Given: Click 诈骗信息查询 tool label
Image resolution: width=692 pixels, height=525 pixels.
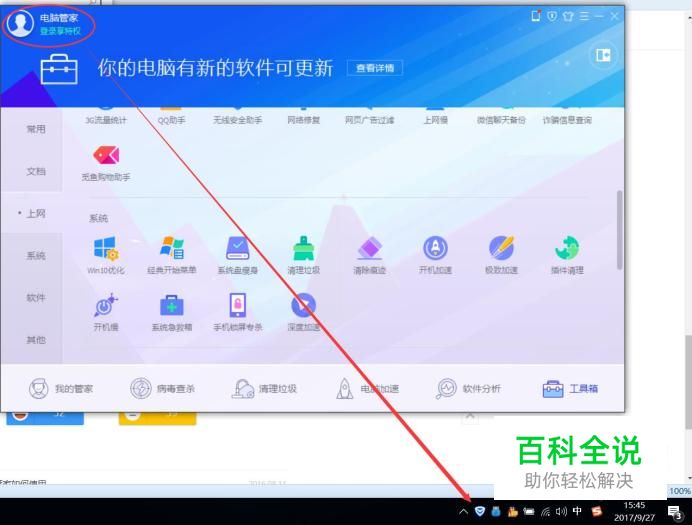Looking at the screenshot, I should 567,120.
